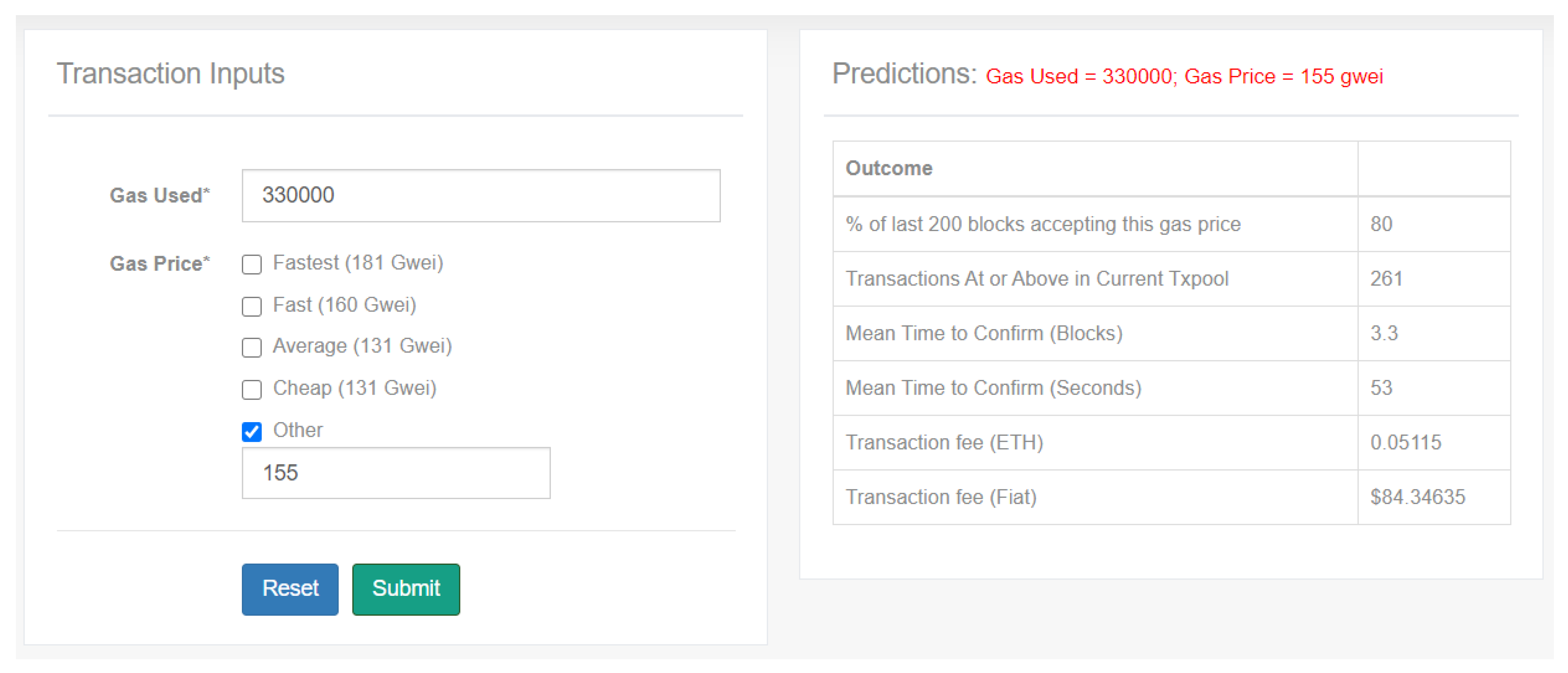Submit the transaction inputs form
The image size is (1568, 673).
[x=405, y=588]
